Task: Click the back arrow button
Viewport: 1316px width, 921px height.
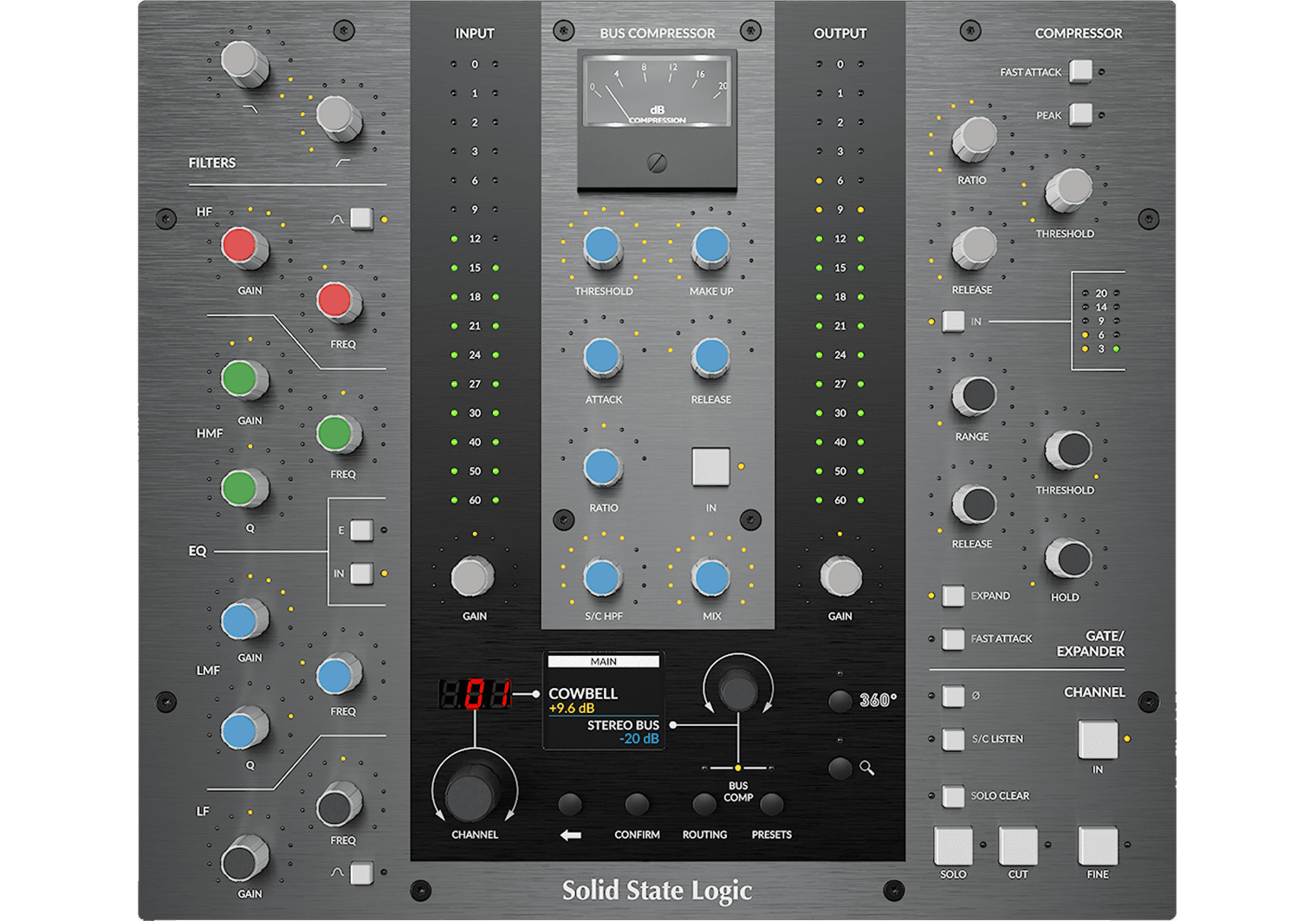Action: [570, 805]
